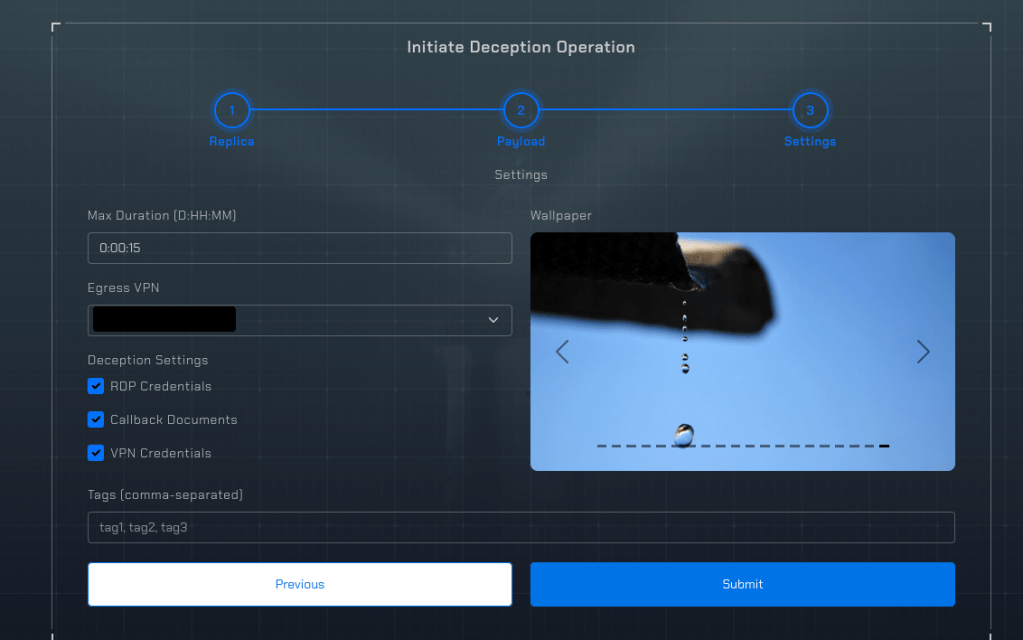Disable the VPN Credentials checkbox

click(x=96, y=453)
